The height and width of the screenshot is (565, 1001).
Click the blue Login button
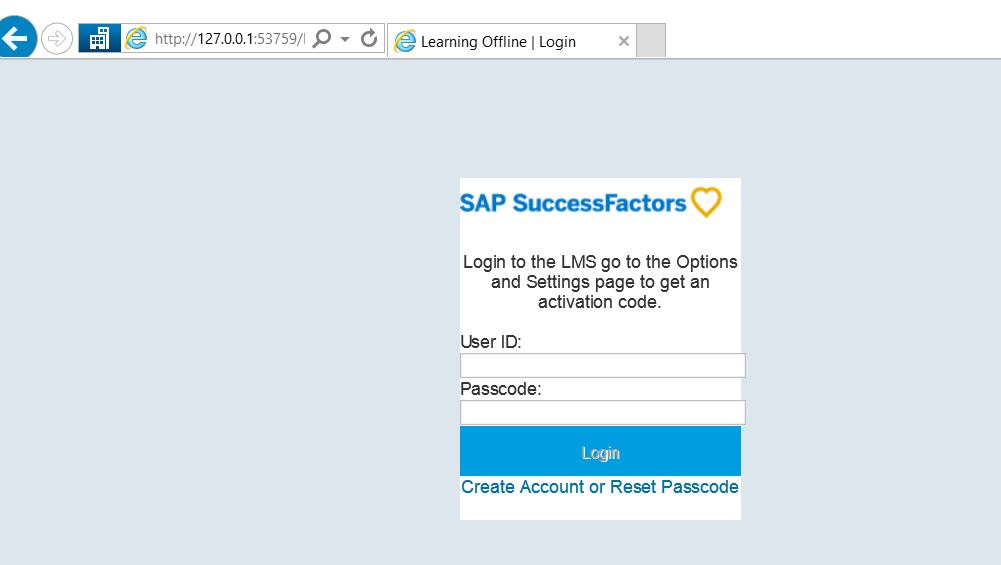600,451
